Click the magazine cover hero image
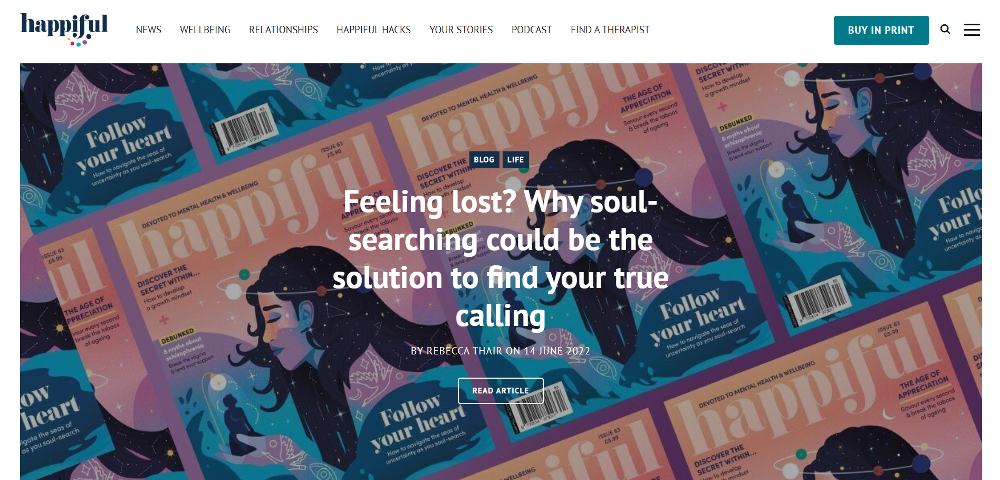Image resolution: width=1000 pixels, height=480 pixels. tap(501, 272)
